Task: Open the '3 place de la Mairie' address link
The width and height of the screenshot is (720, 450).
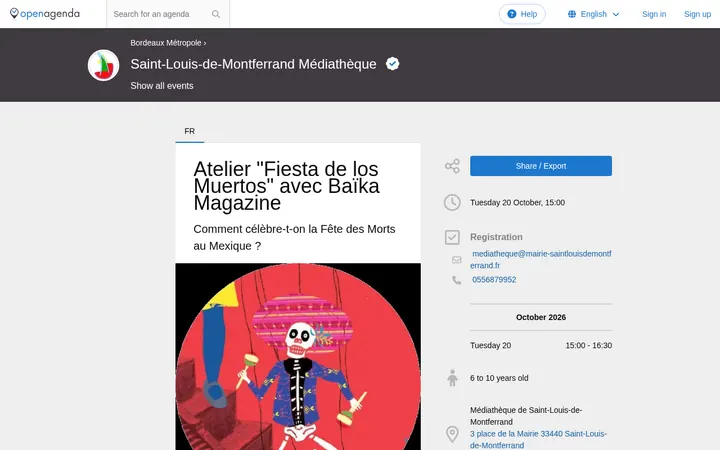Action: point(538,439)
